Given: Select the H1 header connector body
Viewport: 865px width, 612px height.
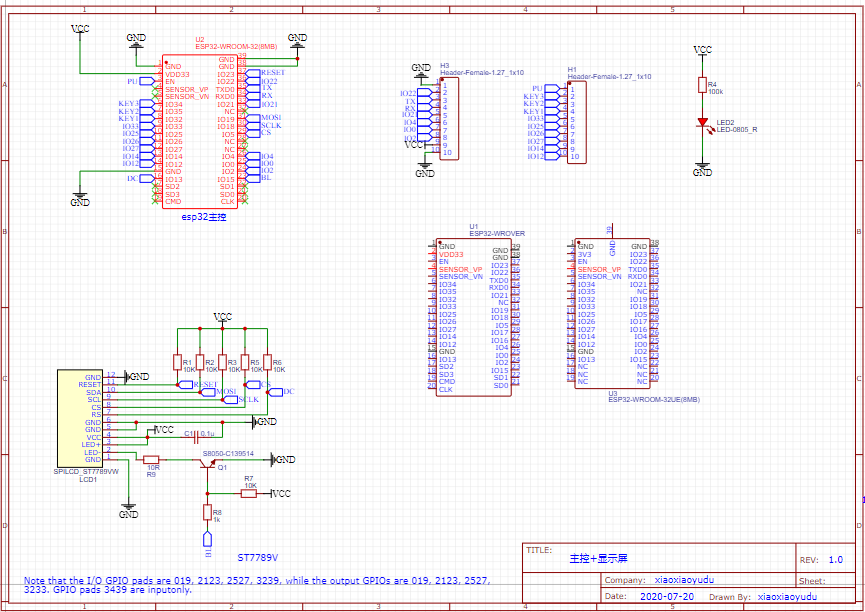Looking at the screenshot, I should click(577, 122).
